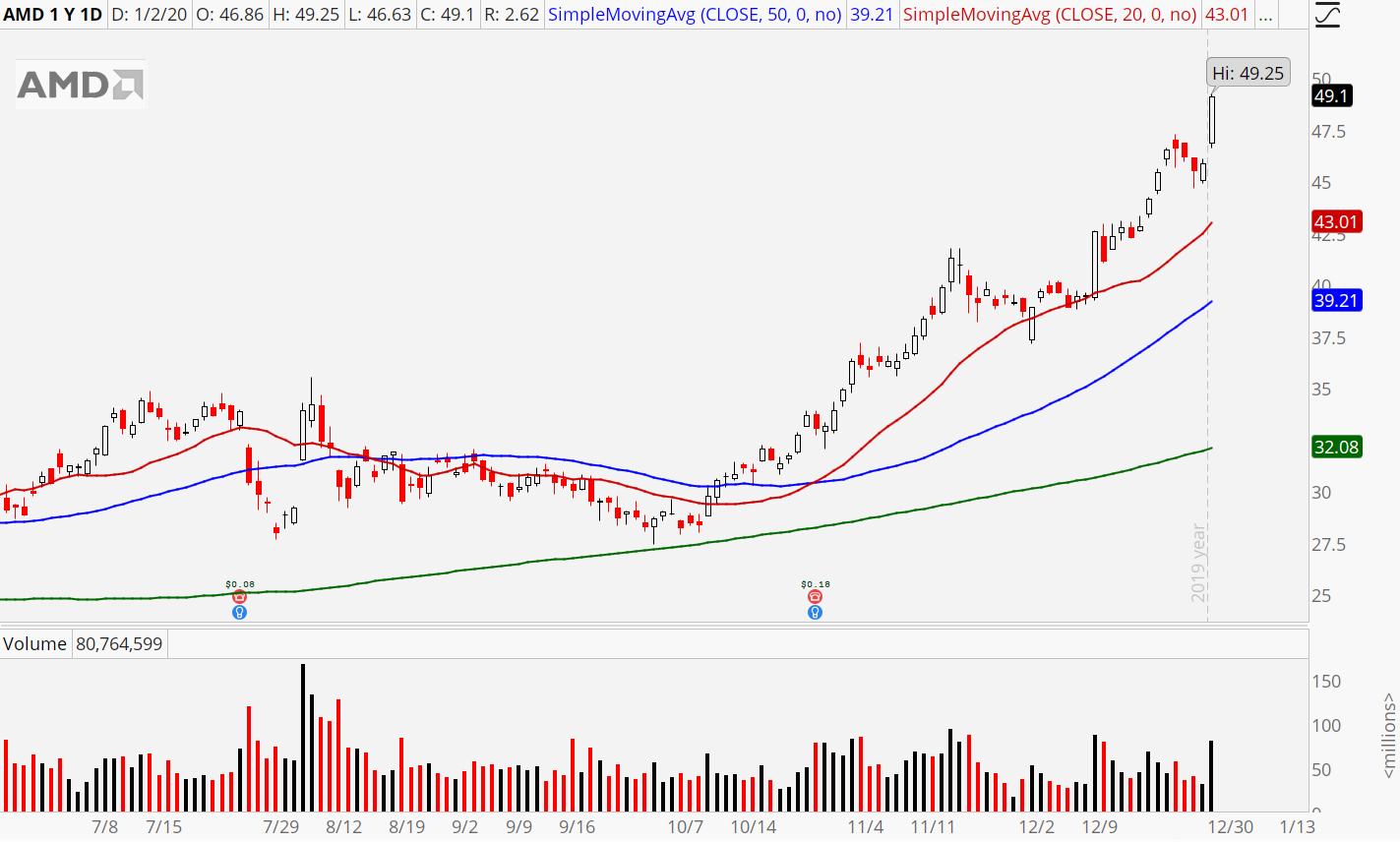Viewport: 1400px width, 842px height.
Task: Click the O: 46.86 open value
Action: [x=229, y=15]
